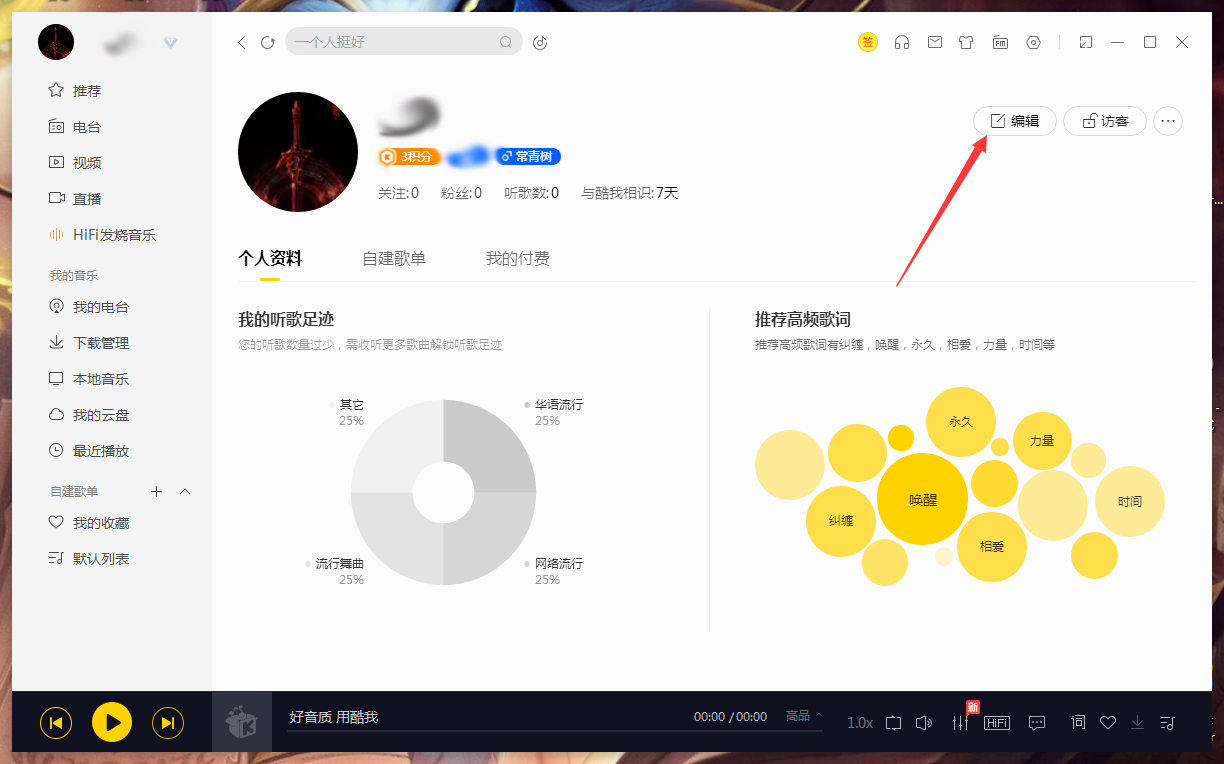1224x764 pixels.
Task: Switch to the 自建歌单 tab
Action: [x=395, y=257]
